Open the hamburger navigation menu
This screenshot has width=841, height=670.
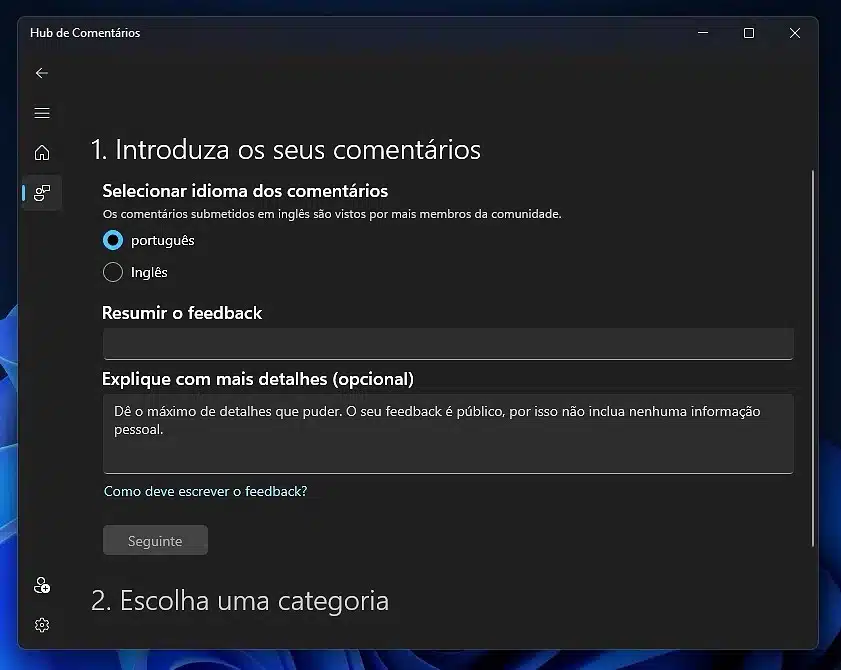pos(42,113)
